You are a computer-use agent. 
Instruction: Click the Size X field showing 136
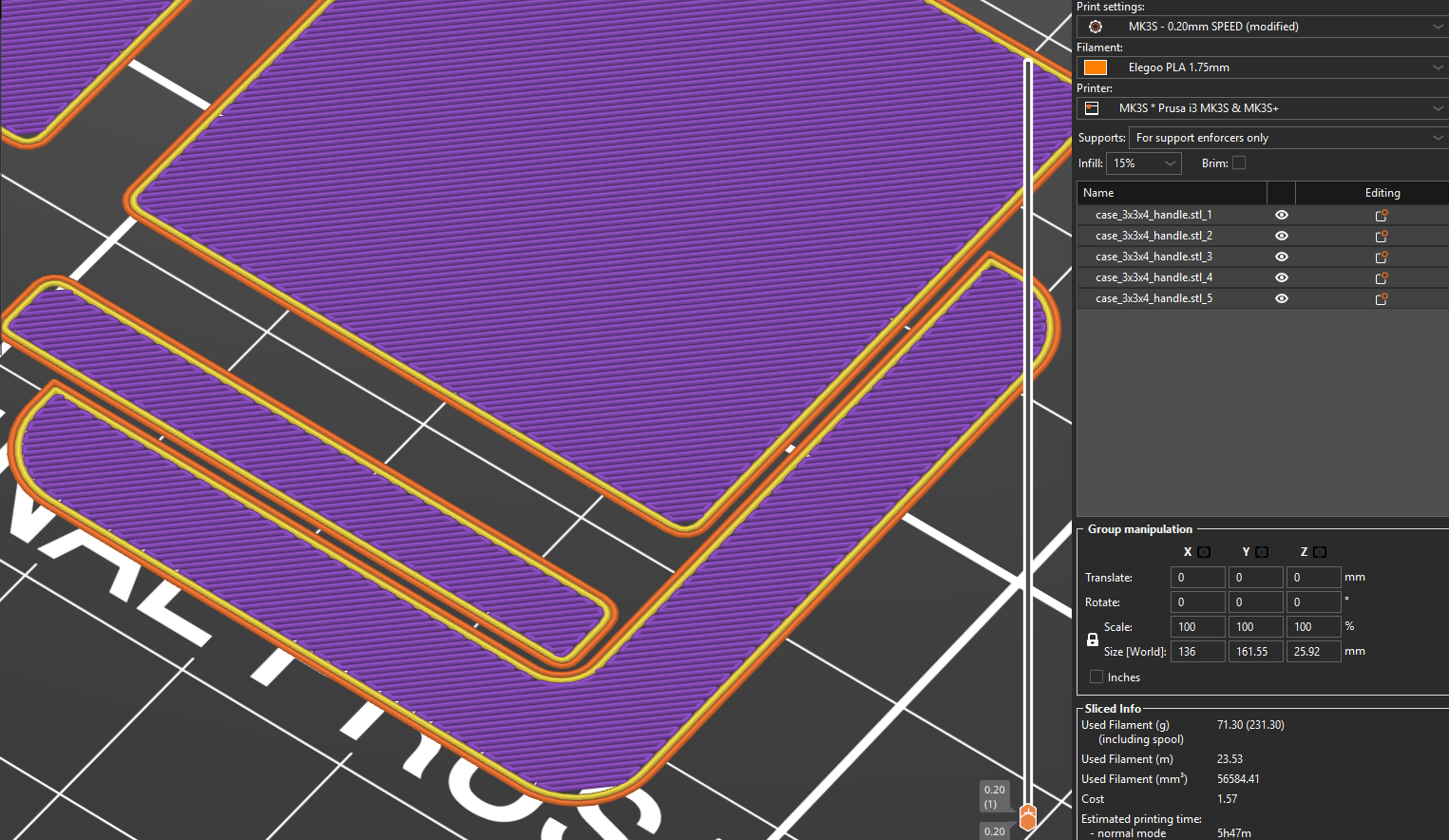[1198, 652]
